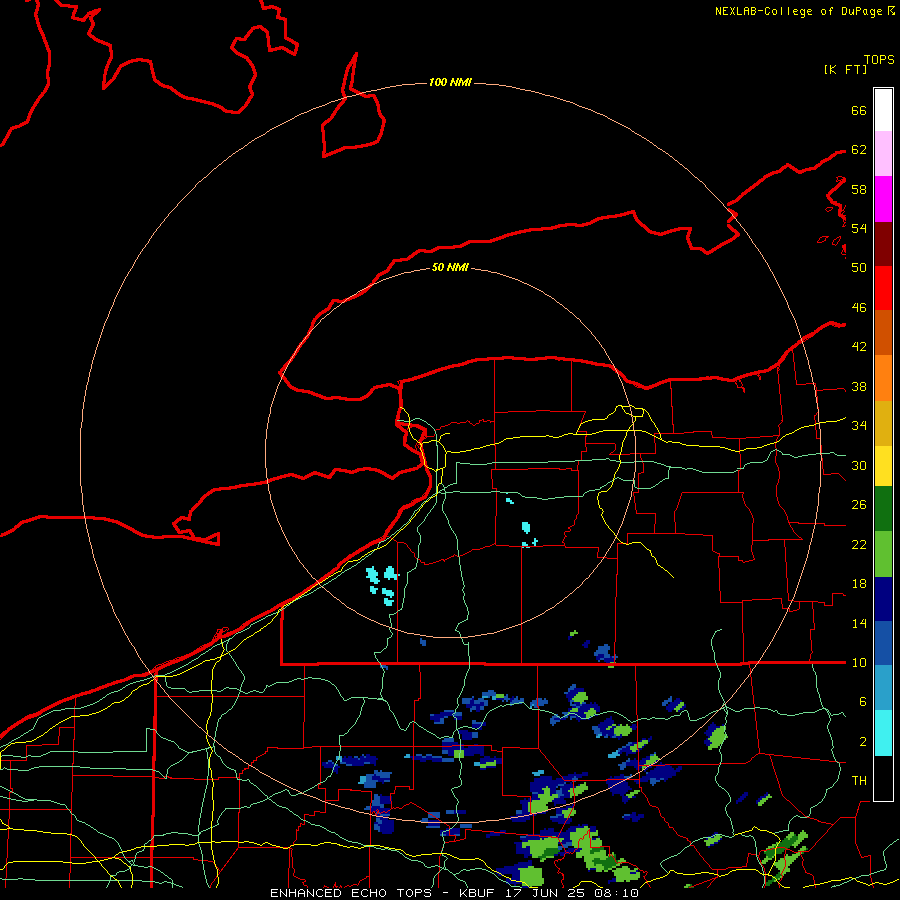Select the light blue legend swatch
The image size is (900, 900).
[883, 688]
